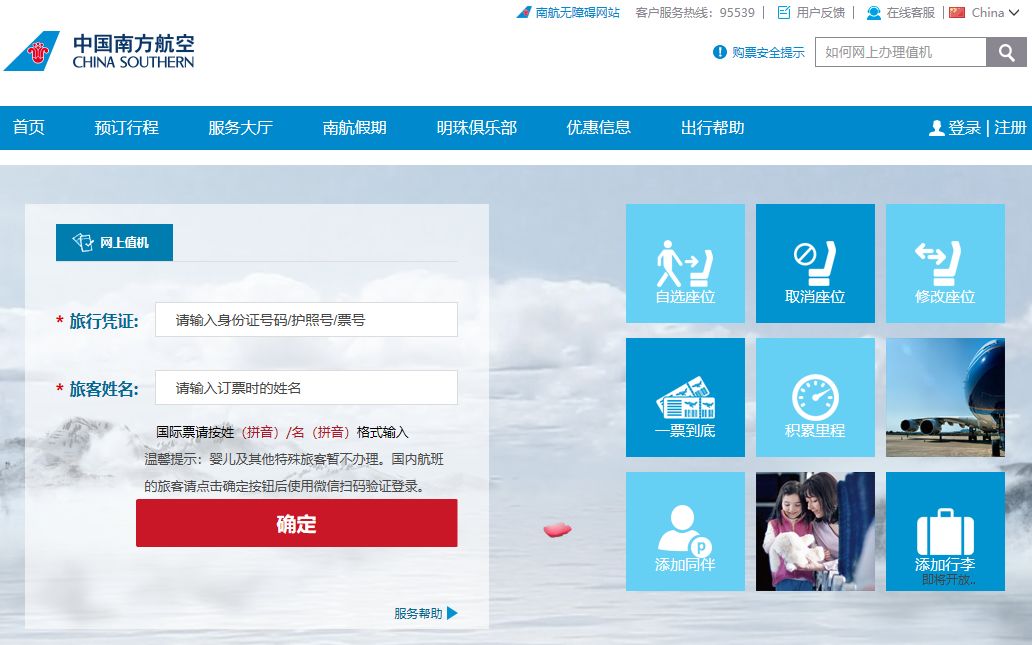The width and height of the screenshot is (1032, 645).
Task: Select the 网上值机 tab
Action: click(x=114, y=242)
